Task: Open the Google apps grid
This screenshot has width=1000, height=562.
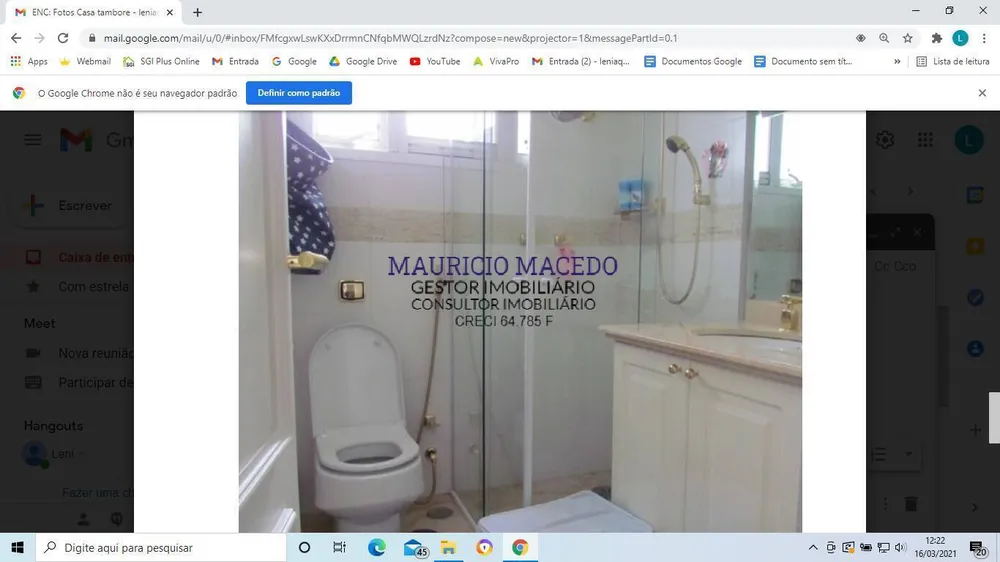Action: click(925, 140)
